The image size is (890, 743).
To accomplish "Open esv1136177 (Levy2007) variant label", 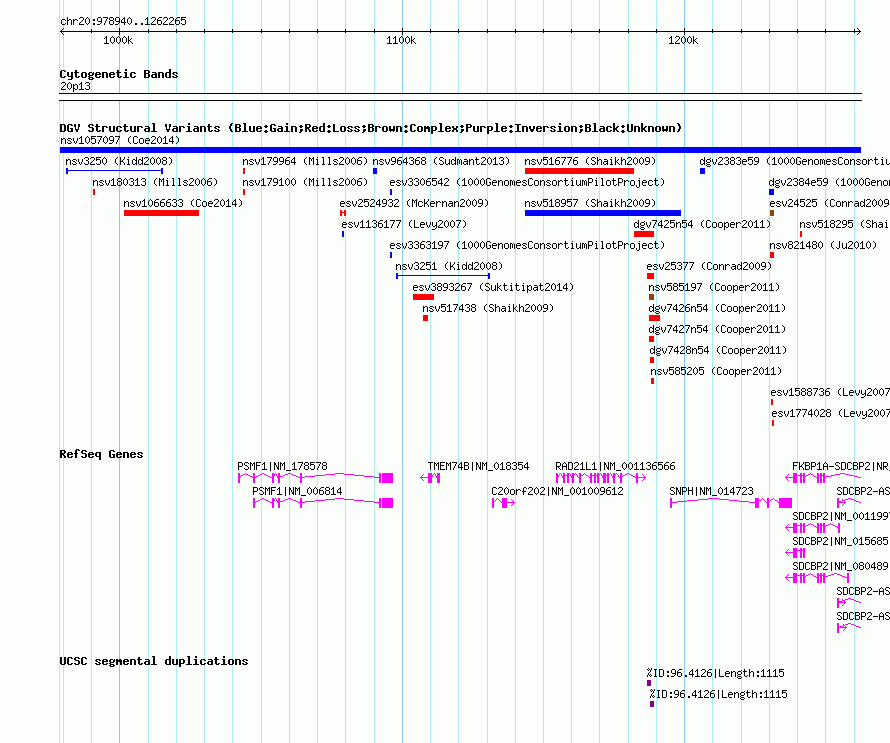I will pos(404,224).
